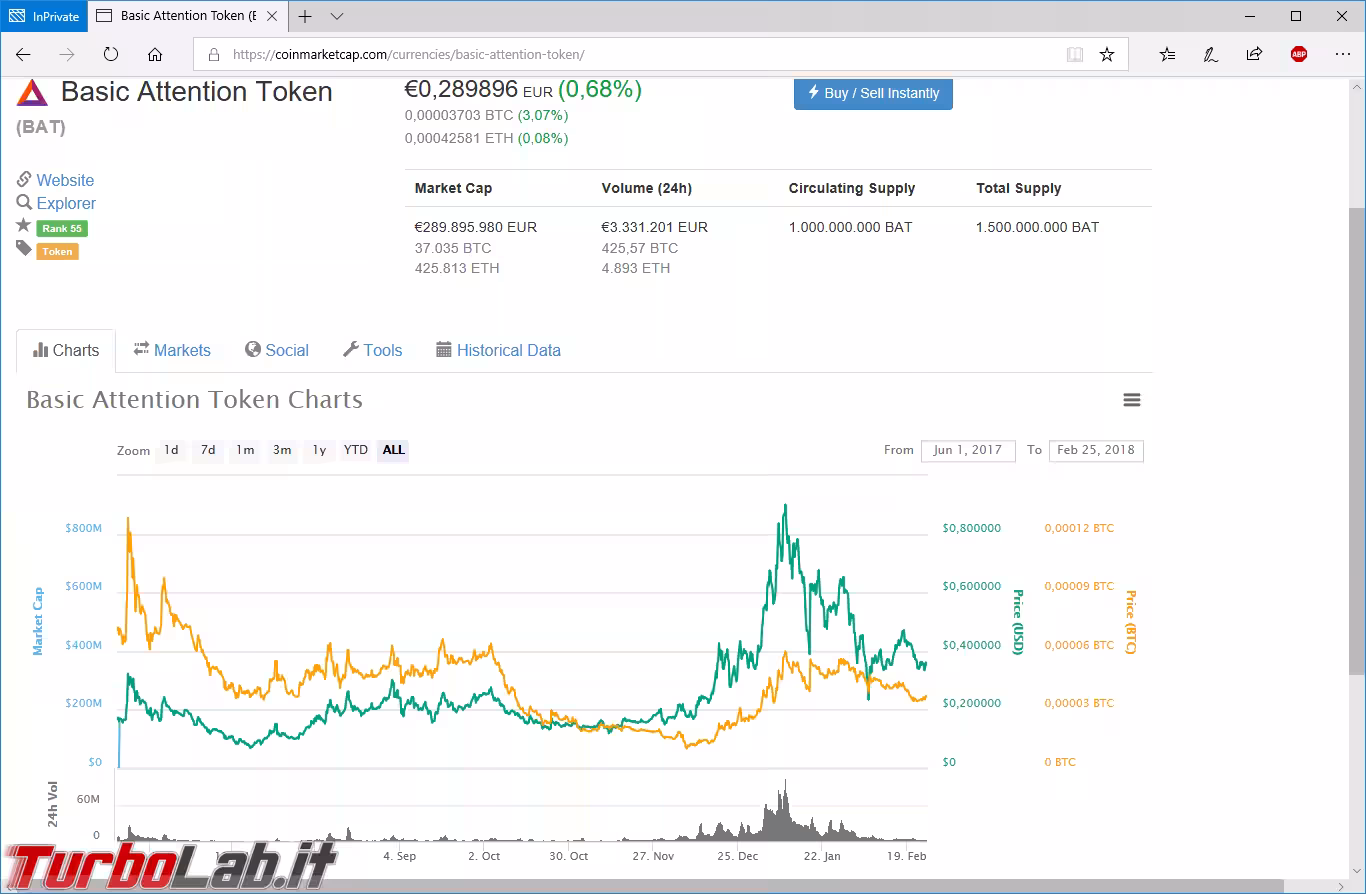Select the YTD zoom range
The image size is (1366, 894).
[356, 450]
